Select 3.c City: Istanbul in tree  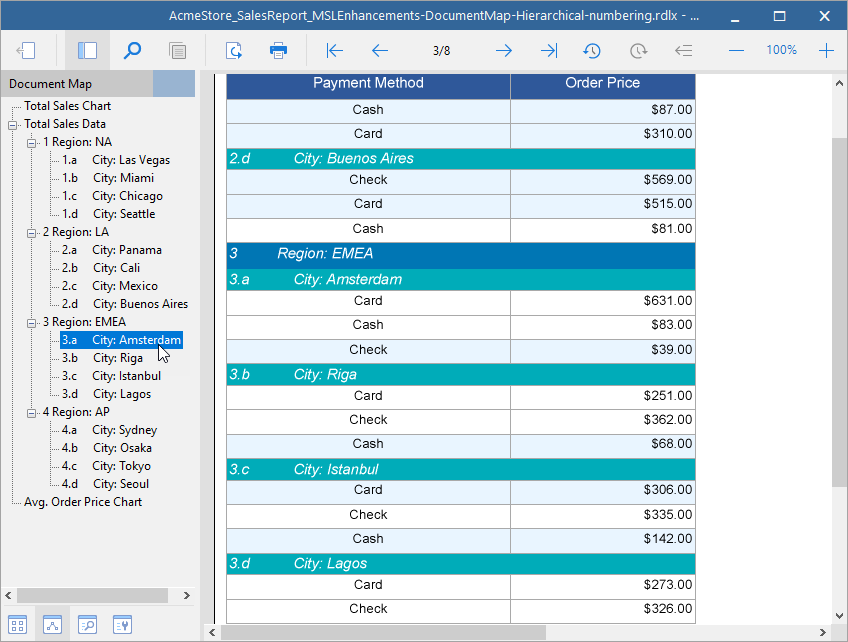coord(111,376)
